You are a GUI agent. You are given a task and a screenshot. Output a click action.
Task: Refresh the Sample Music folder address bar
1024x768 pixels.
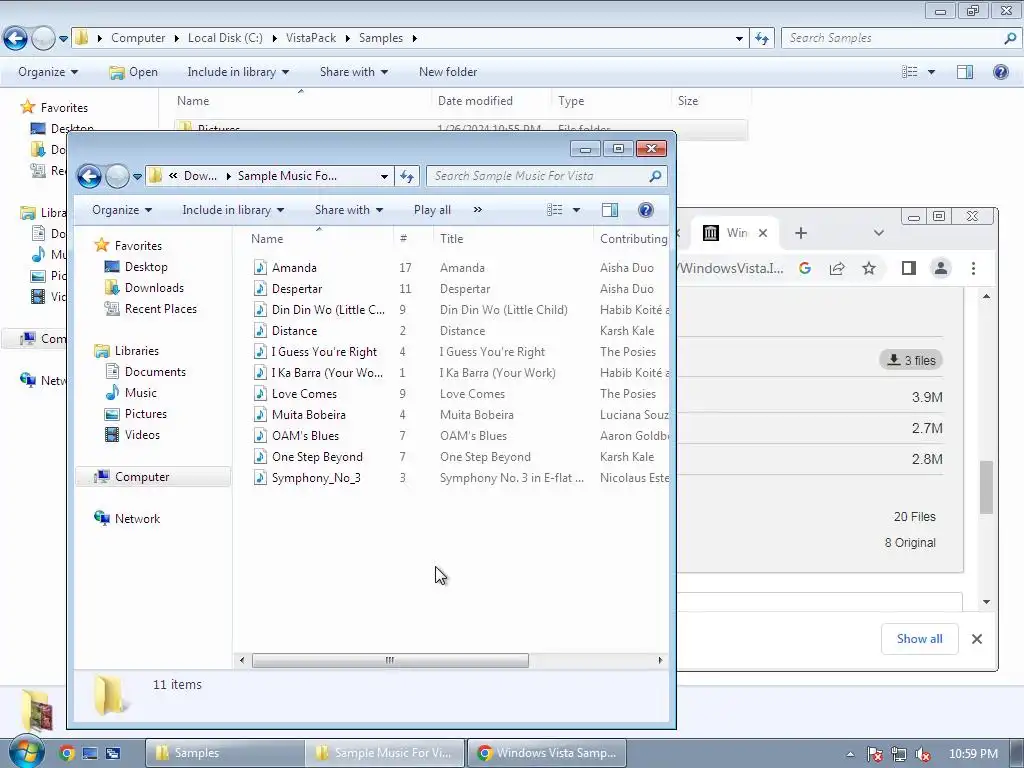407,176
